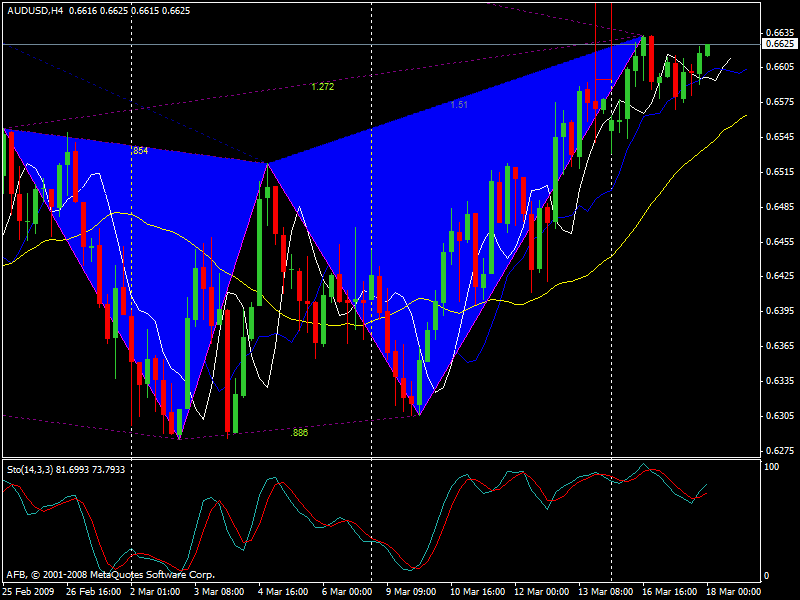Click the 1.272 ratio label
This screenshot has height=600, width=800.
tap(322, 87)
